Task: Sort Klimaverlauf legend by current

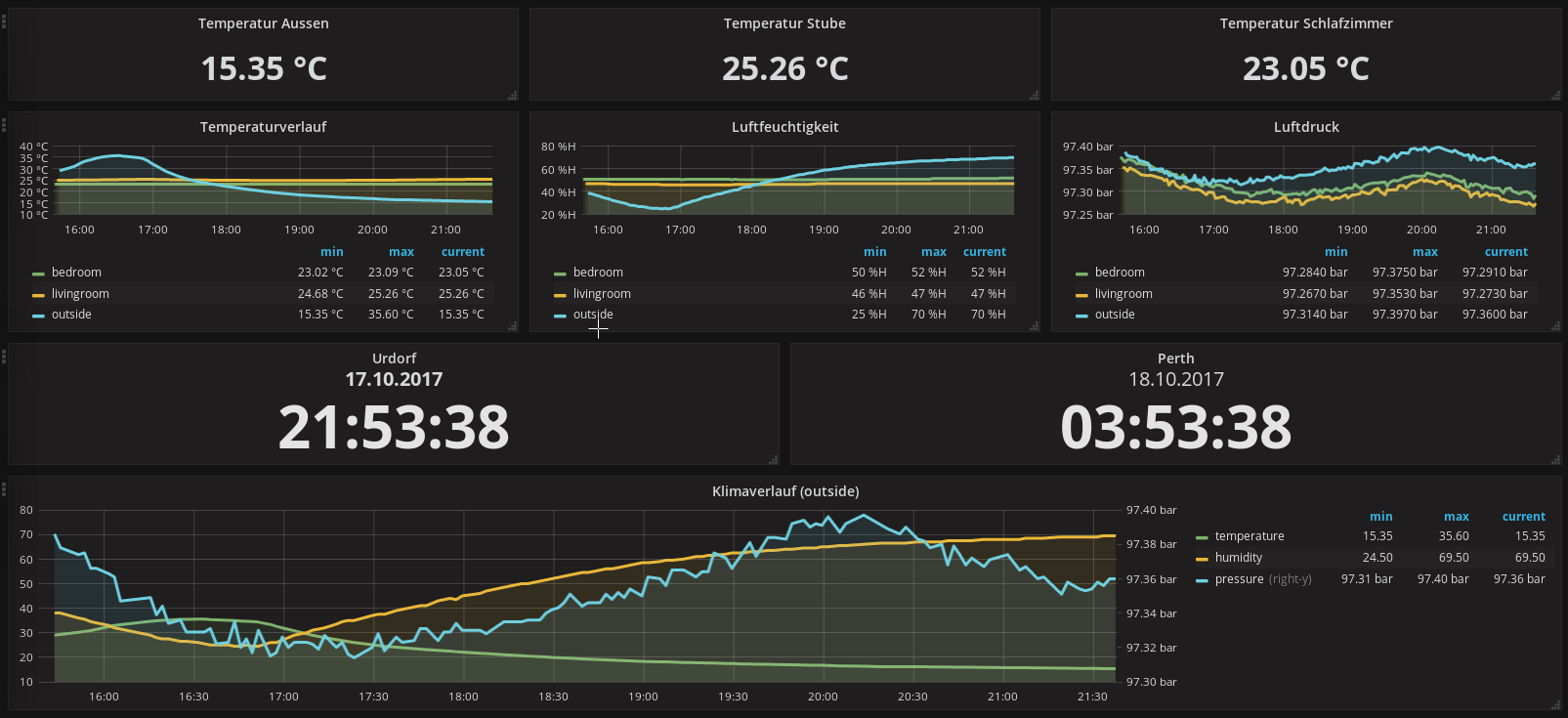Action: point(1524,517)
